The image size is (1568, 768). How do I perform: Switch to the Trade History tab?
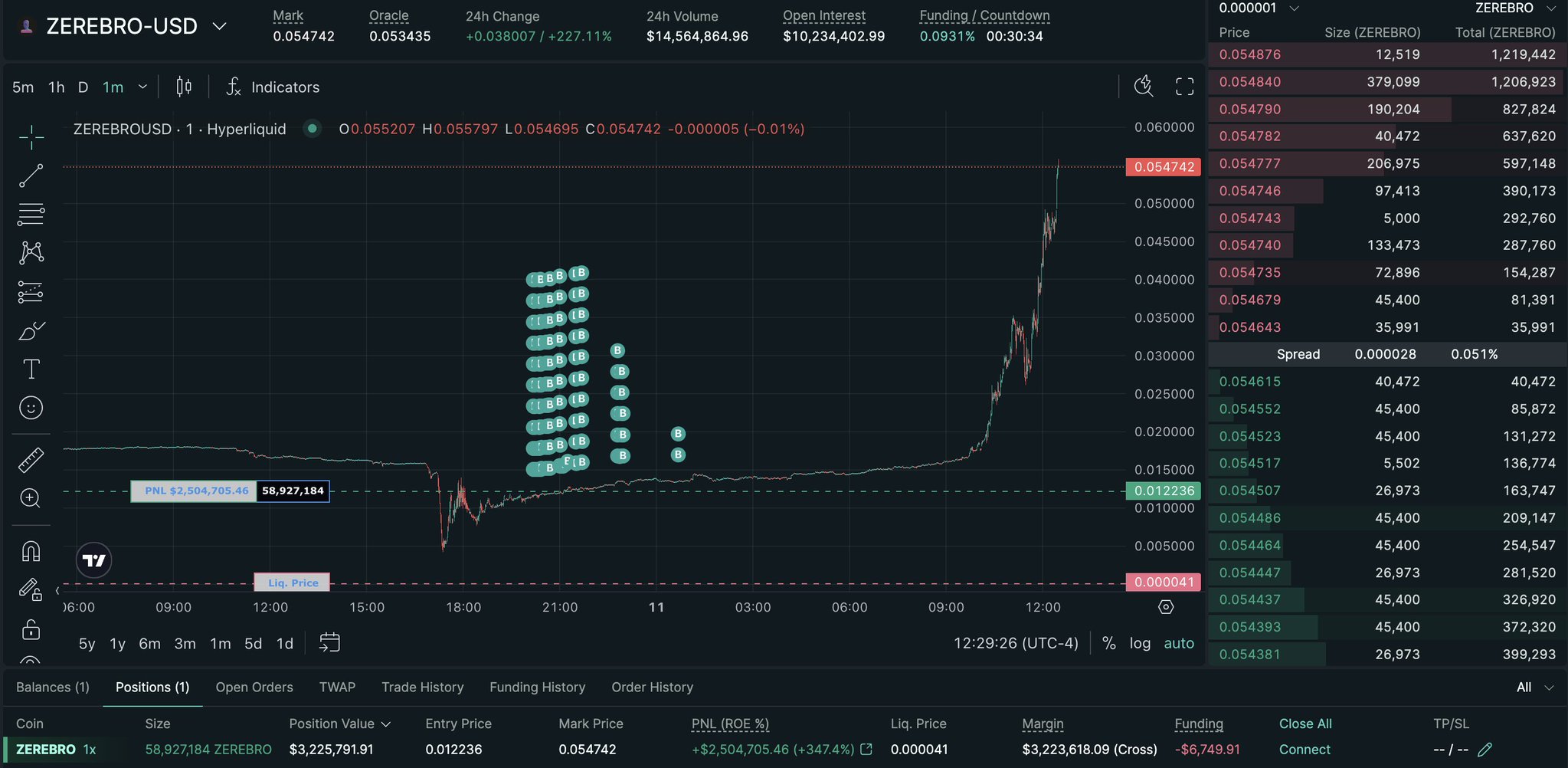pyautogui.click(x=423, y=688)
